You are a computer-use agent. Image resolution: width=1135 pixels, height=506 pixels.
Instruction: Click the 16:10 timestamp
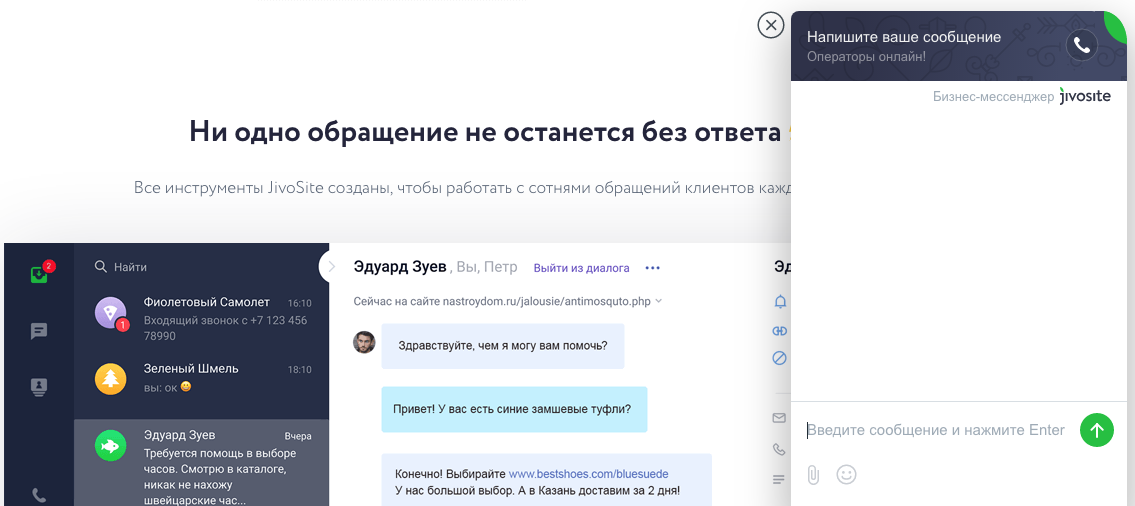(x=300, y=303)
